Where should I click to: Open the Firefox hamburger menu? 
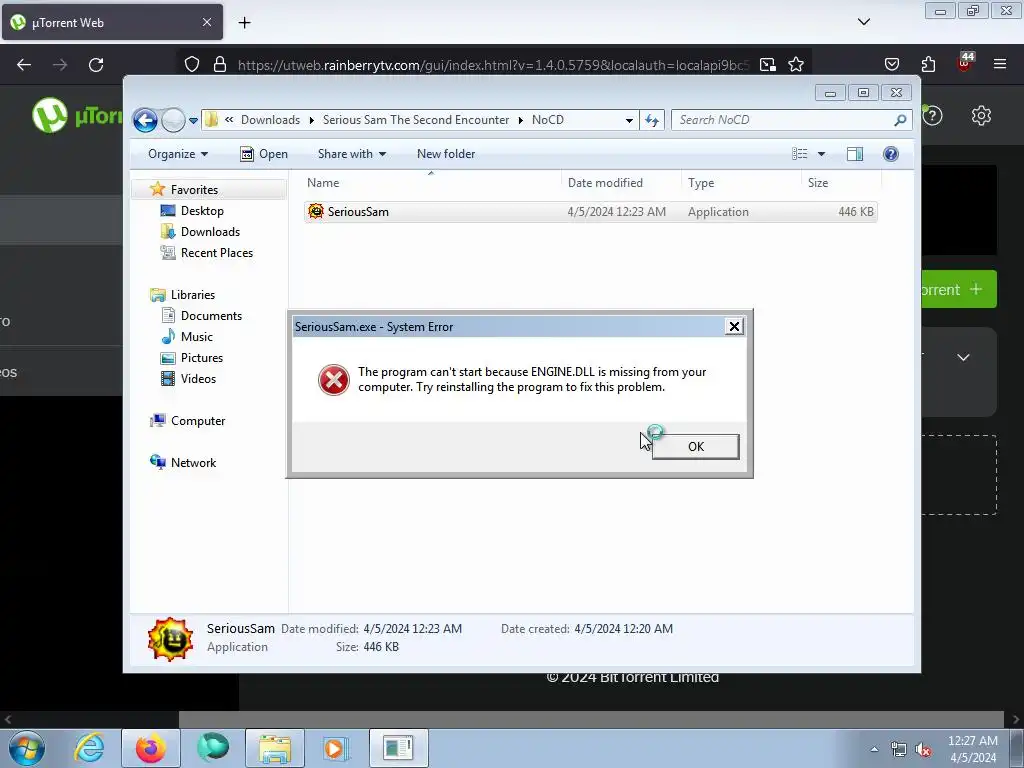click(x=1000, y=64)
